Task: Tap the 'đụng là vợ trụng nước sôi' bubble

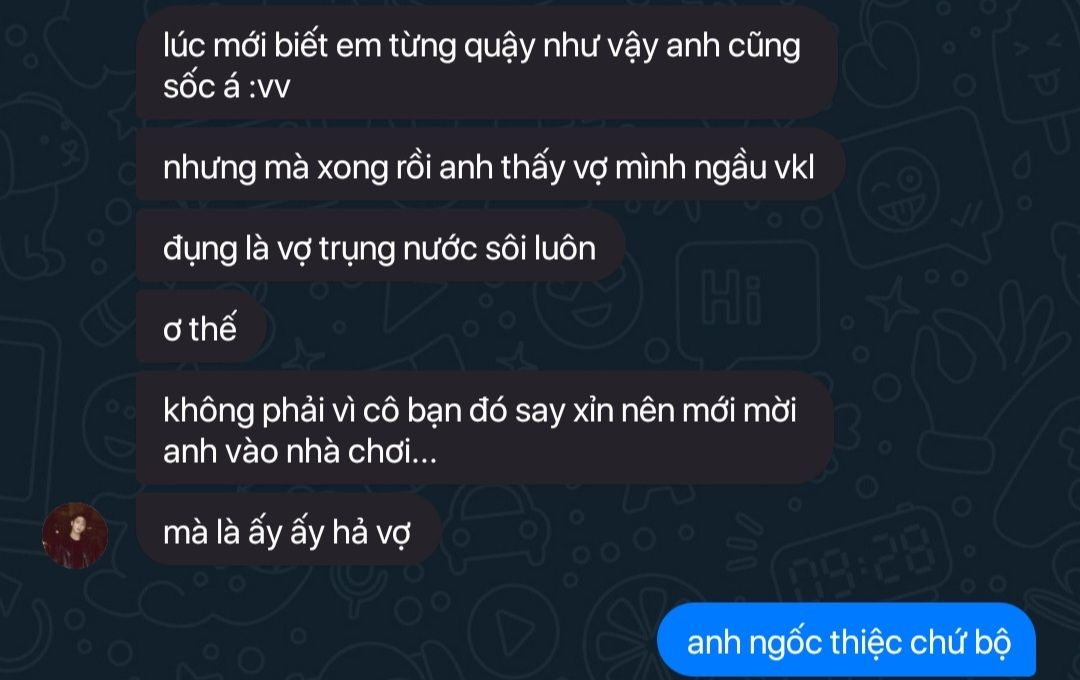Action: pos(380,248)
